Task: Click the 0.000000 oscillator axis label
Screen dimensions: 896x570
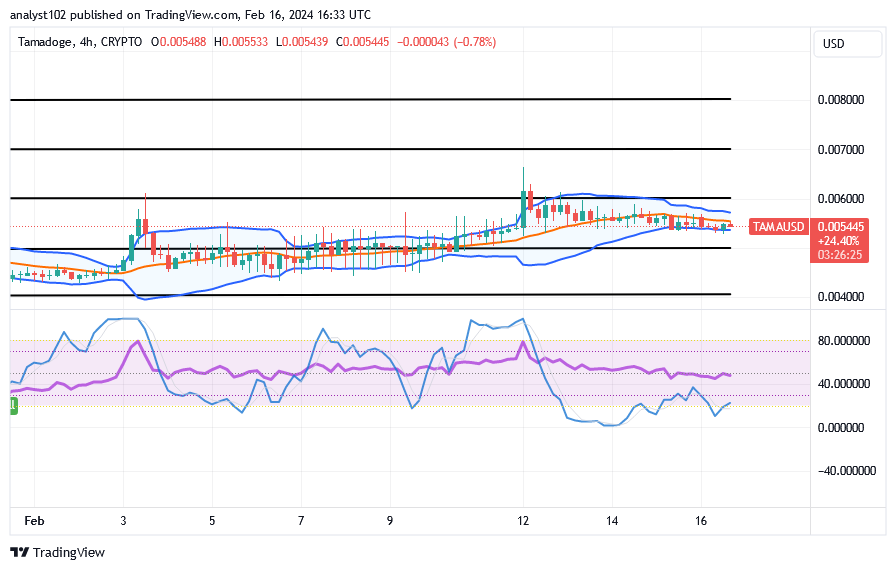Action: pyautogui.click(x=841, y=428)
